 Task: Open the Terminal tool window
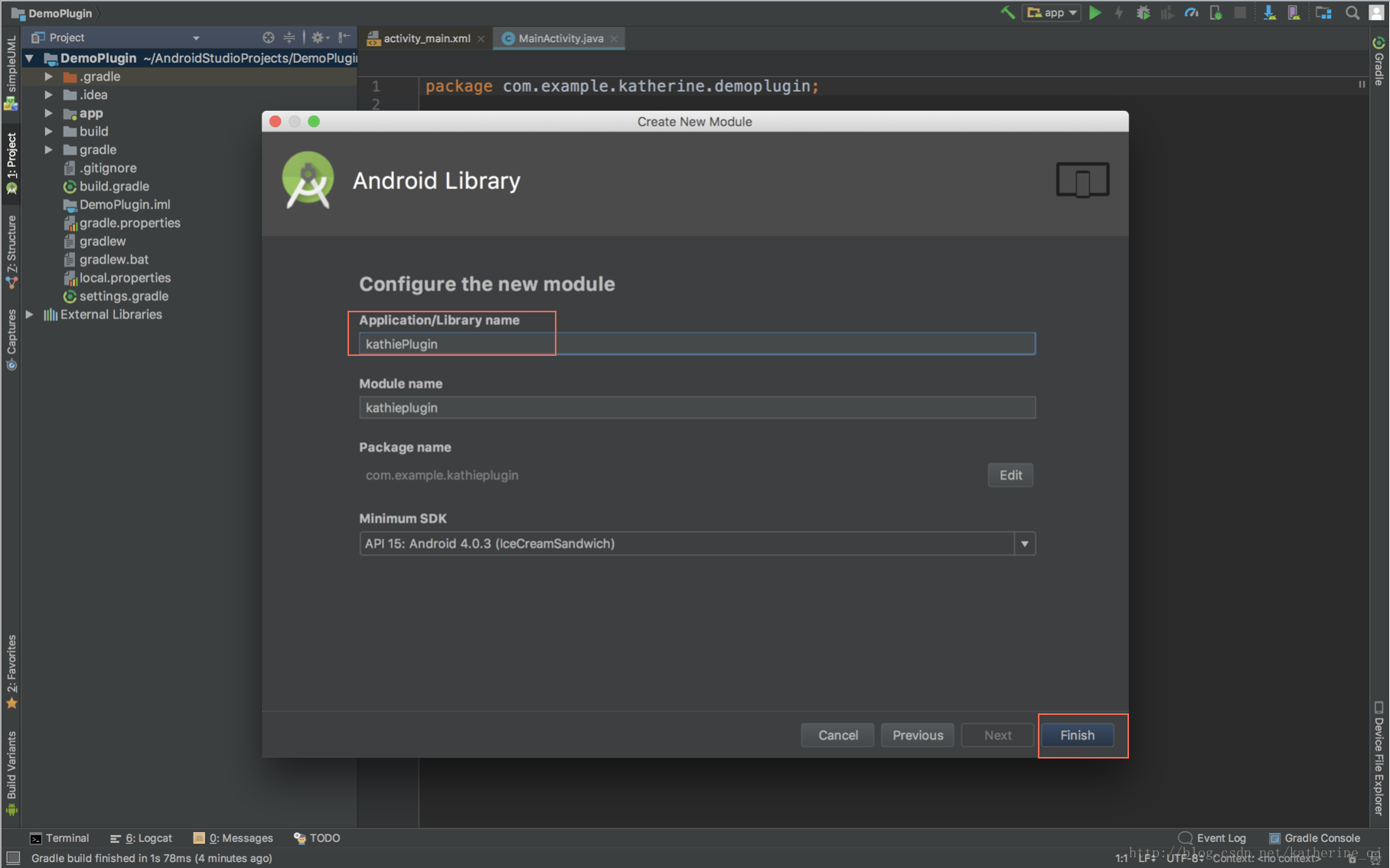[60, 838]
